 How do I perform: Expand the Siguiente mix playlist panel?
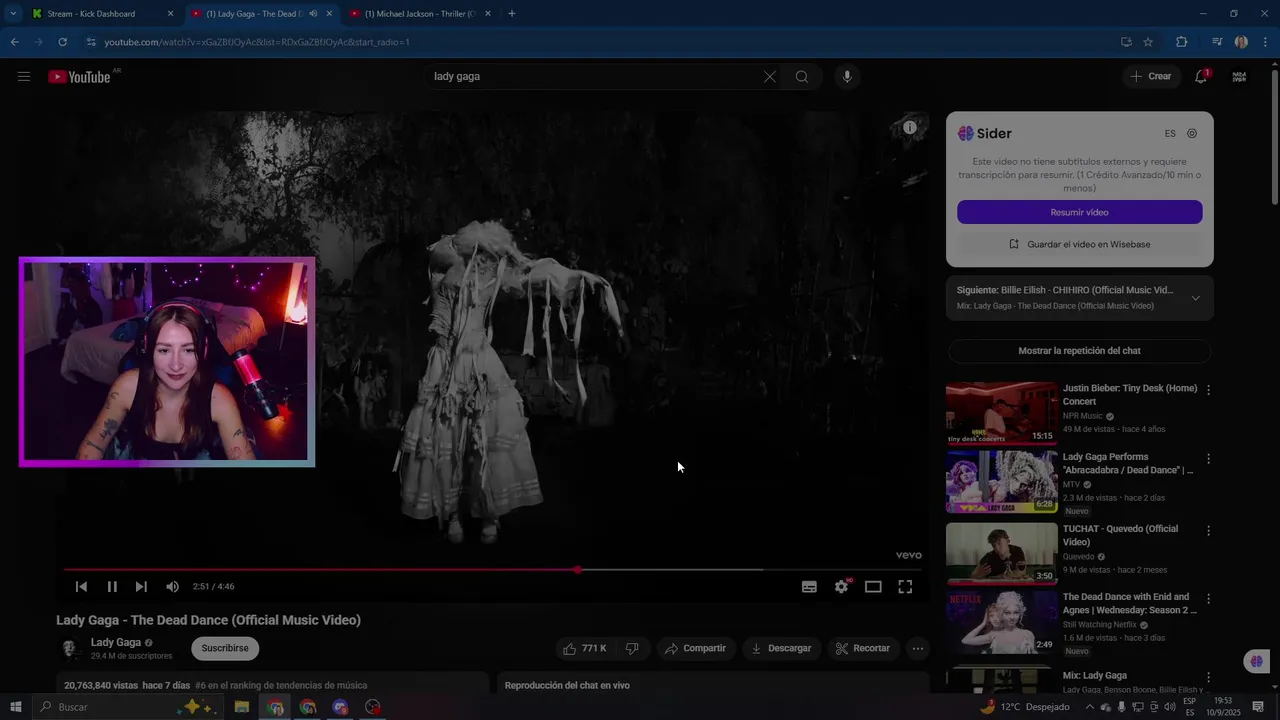[1195, 298]
